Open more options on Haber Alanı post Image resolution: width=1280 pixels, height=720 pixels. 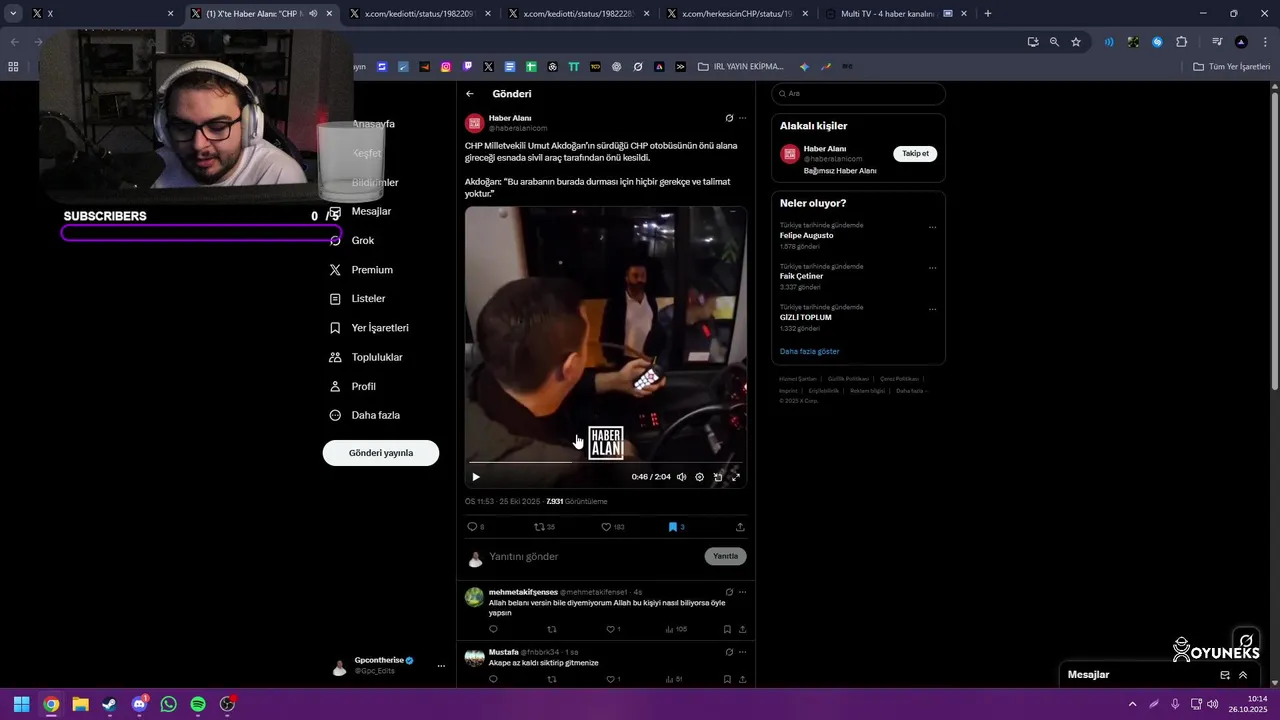(x=742, y=118)
